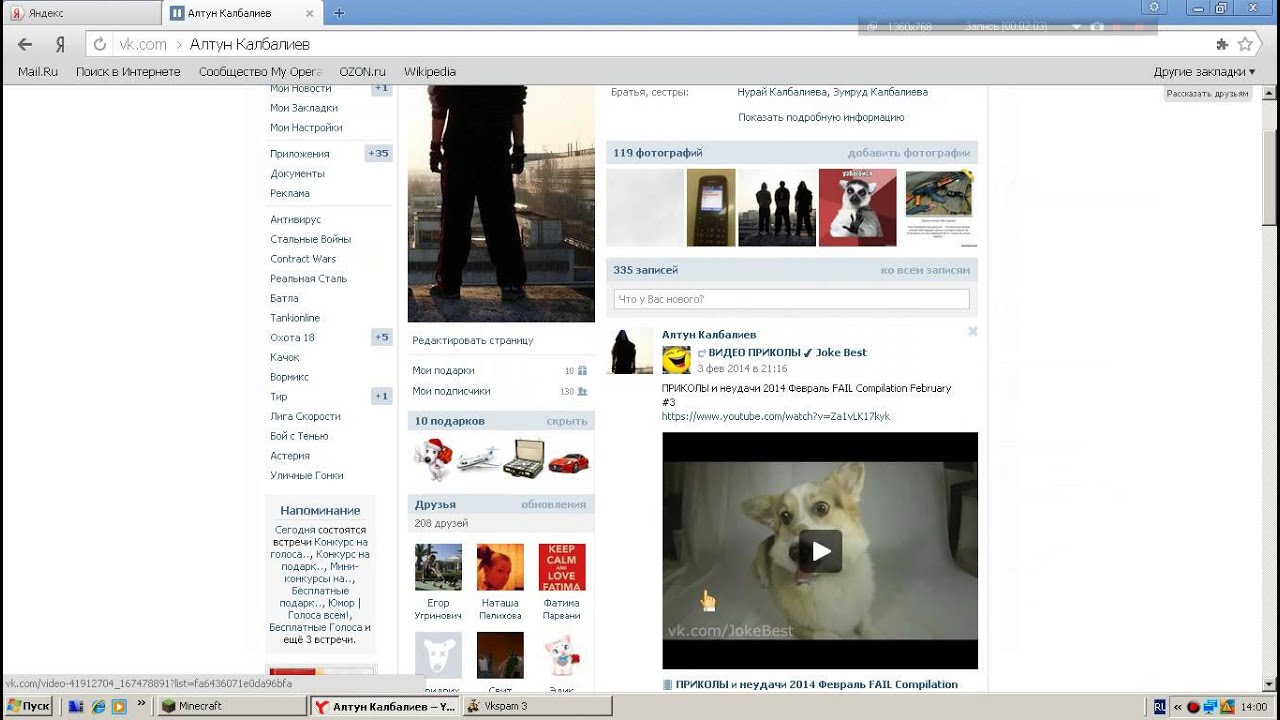The image size is (1280, 720).
Task: Open the extensions puzzle icon
Action: coord(1221,44)
